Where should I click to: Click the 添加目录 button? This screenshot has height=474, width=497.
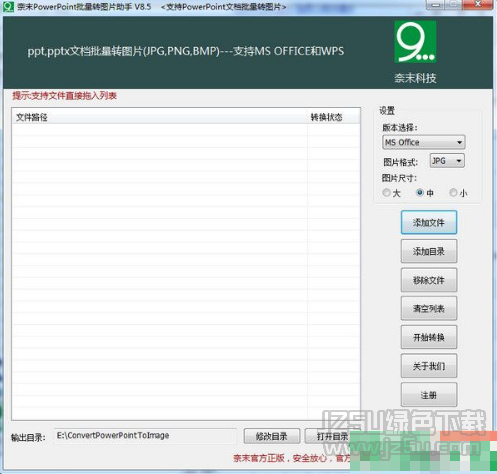pos(429,251)
